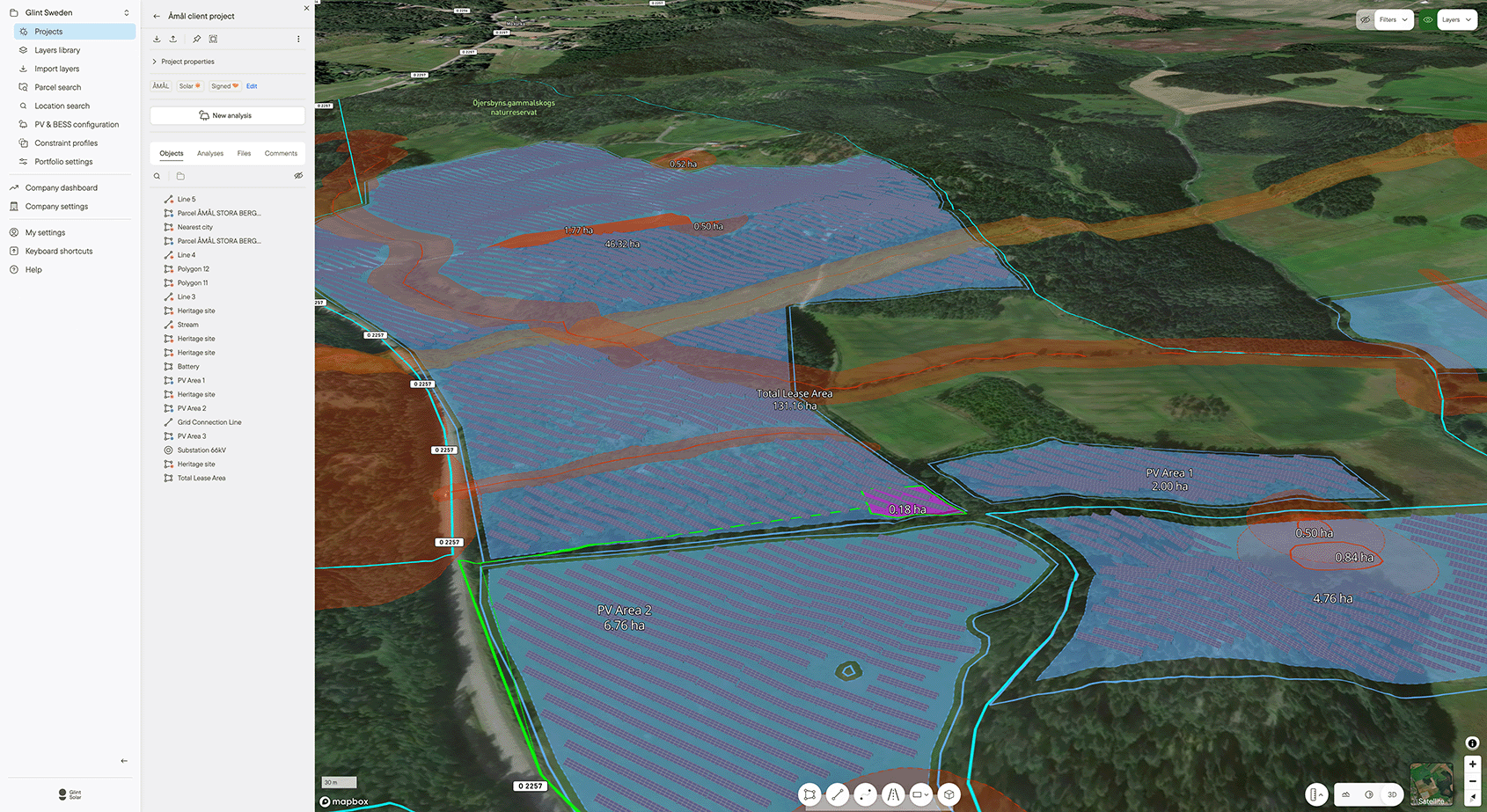This screenshot has width=1487, height=812.
Task: Open Constraint profiles in the sidebar
Action: tap(66, 143)
